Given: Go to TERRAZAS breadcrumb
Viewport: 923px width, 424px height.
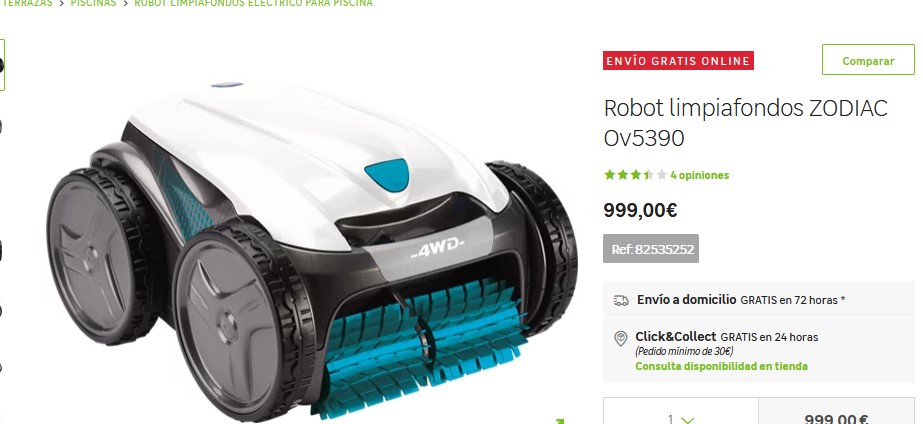Looking at the screenshot, I should 27,3.
